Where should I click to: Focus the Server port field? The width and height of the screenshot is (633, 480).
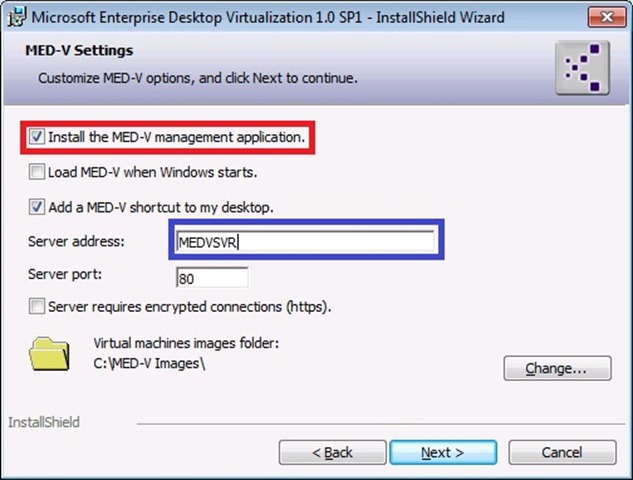click(212, 277)
